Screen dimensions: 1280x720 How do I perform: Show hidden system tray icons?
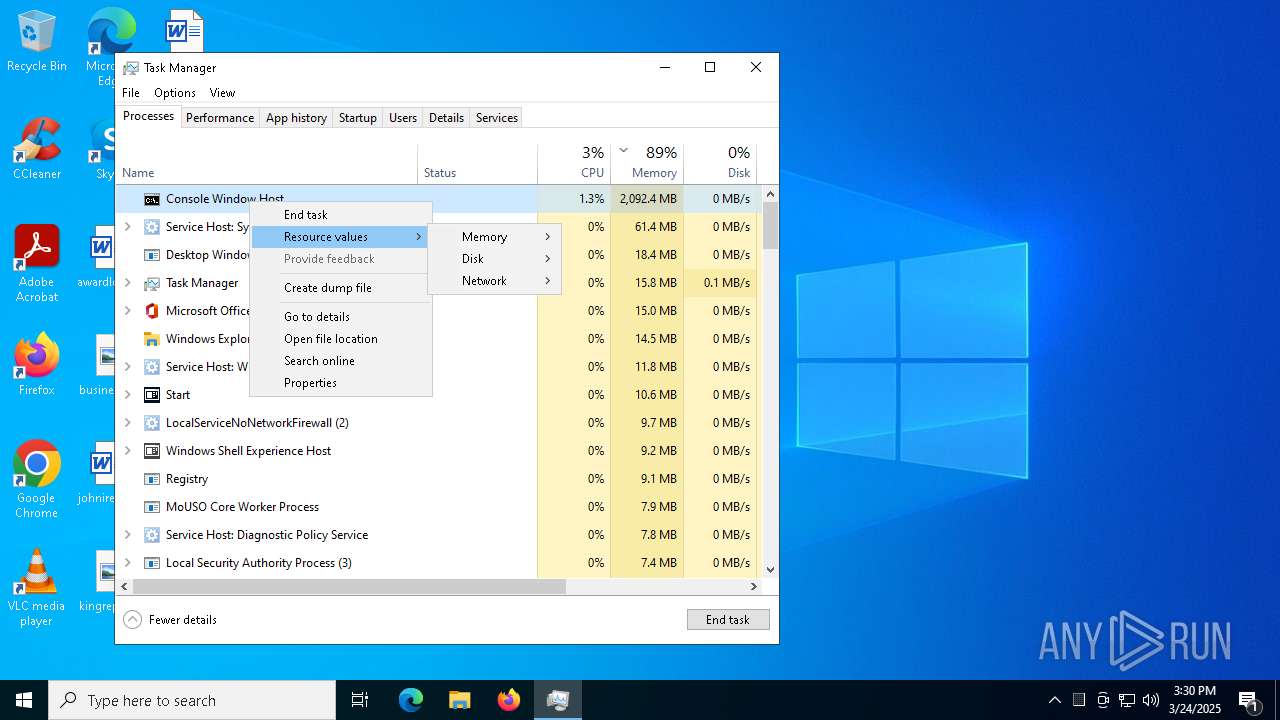click(1054, 700)
